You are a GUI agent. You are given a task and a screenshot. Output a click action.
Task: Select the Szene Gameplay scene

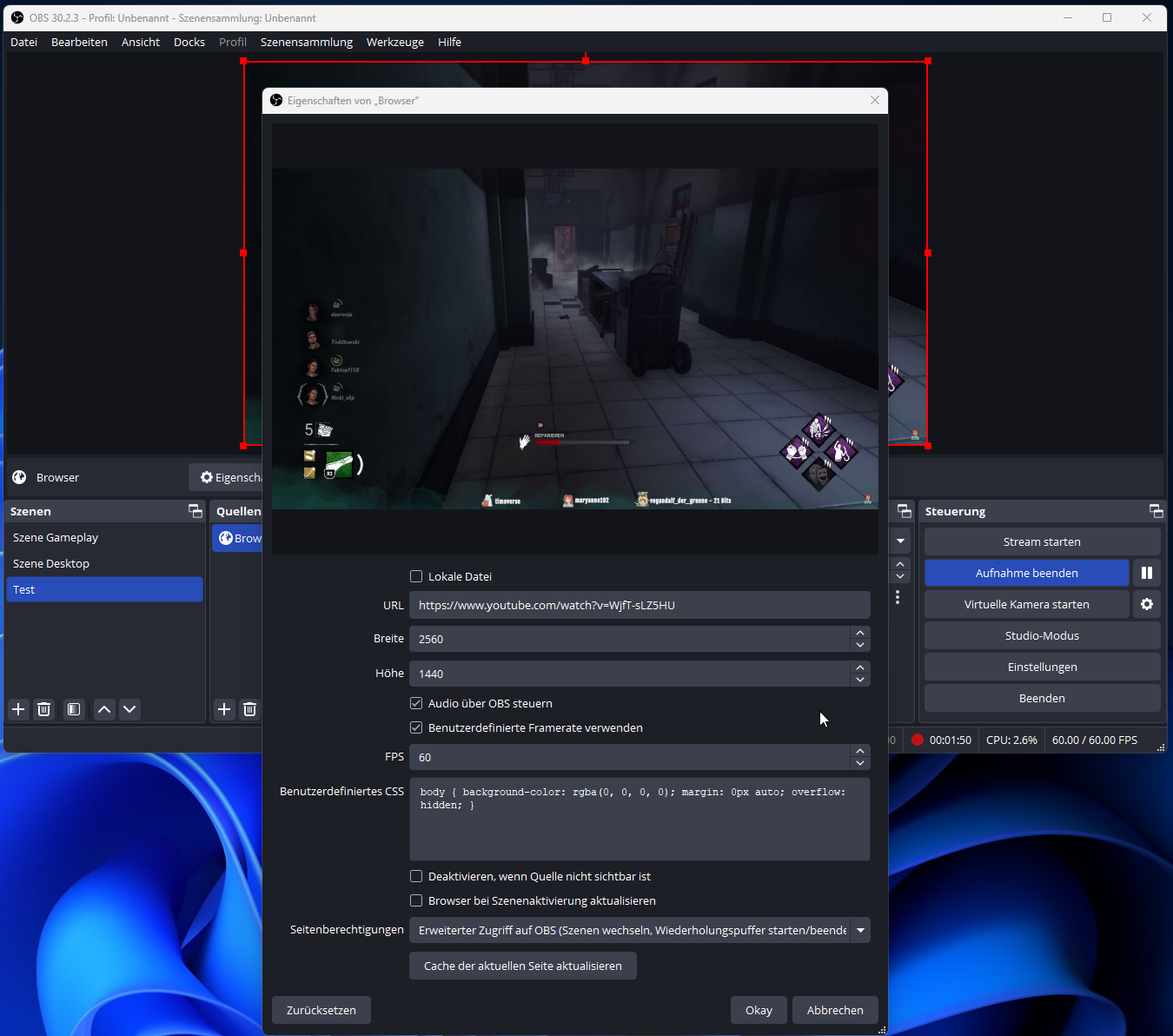point(104,537)
